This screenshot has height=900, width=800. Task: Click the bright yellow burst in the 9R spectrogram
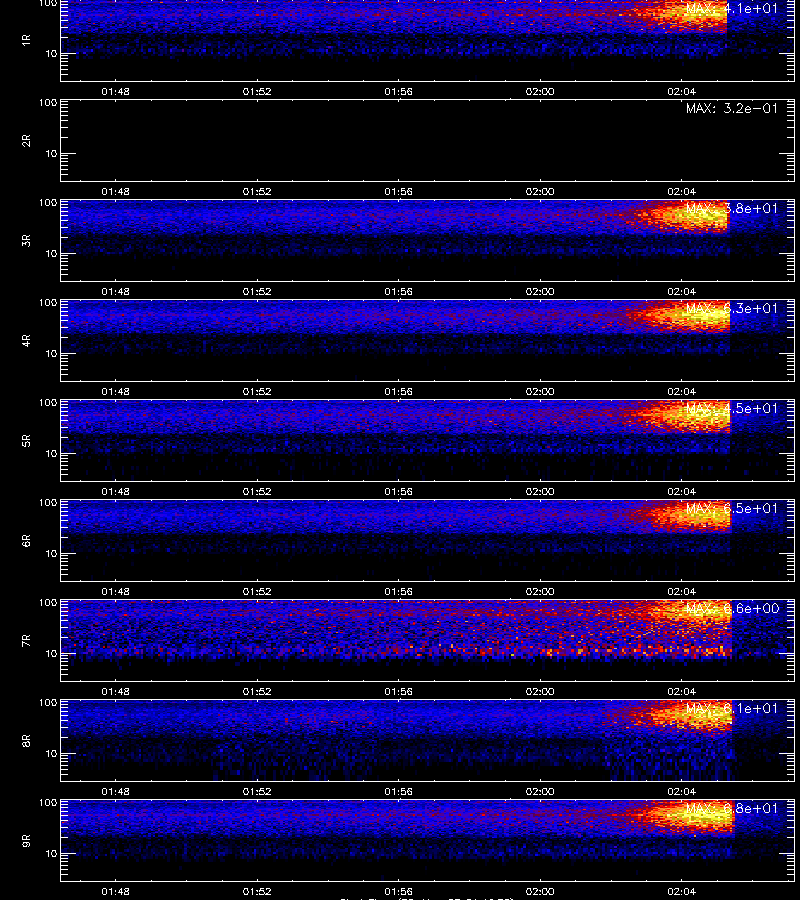[692, 816]
